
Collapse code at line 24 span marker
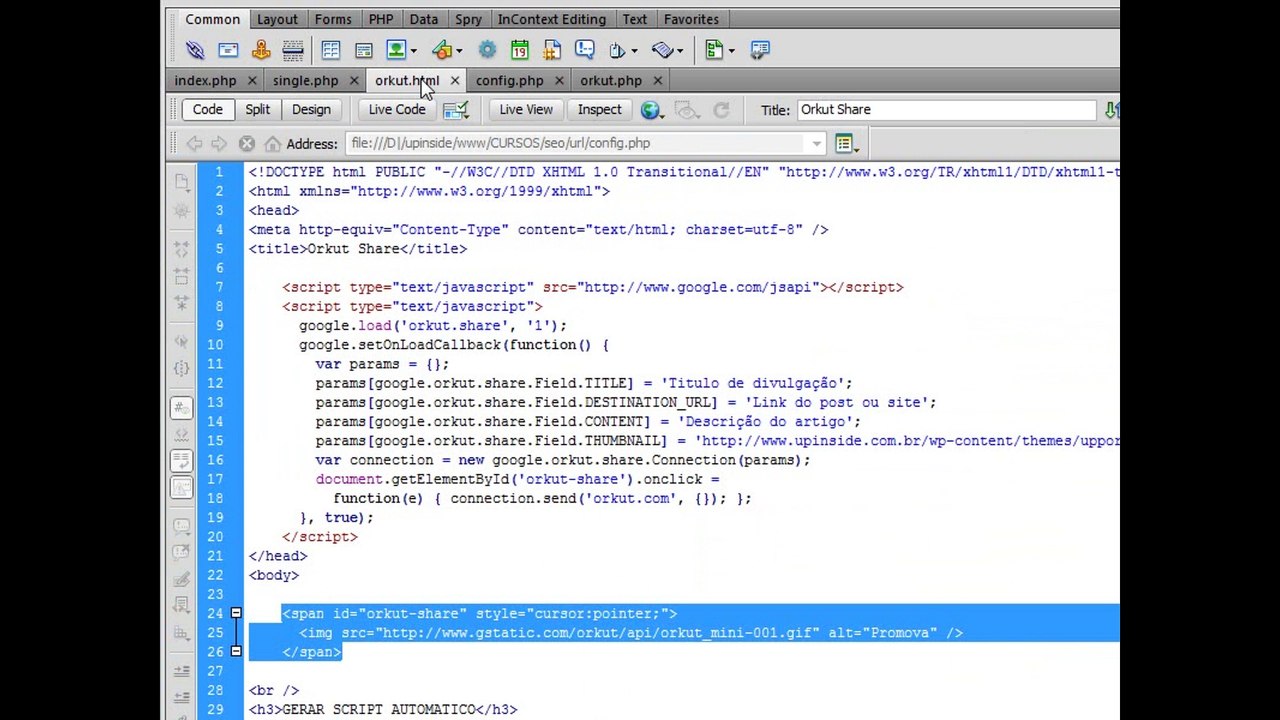[x=236, y=613]
